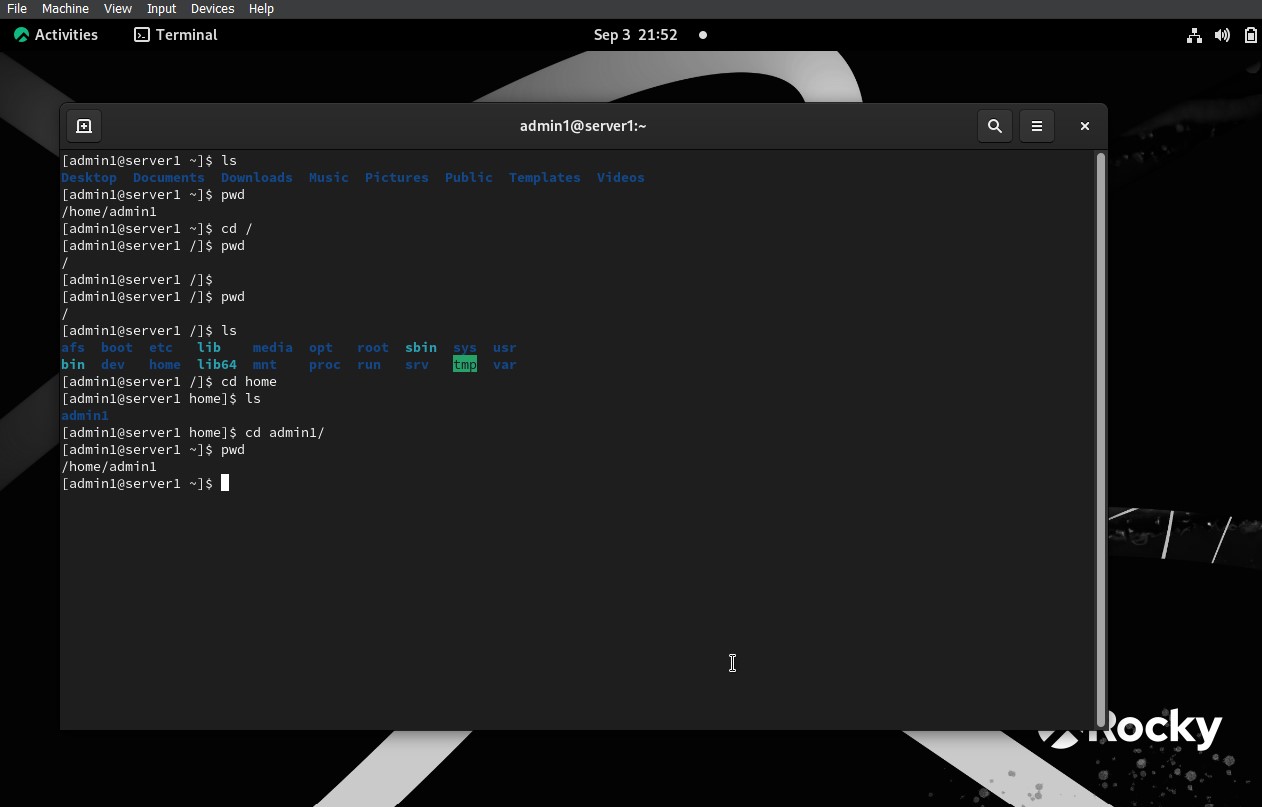Click the mnt directory entry
1262x807 pixels.
pos(265,365)
